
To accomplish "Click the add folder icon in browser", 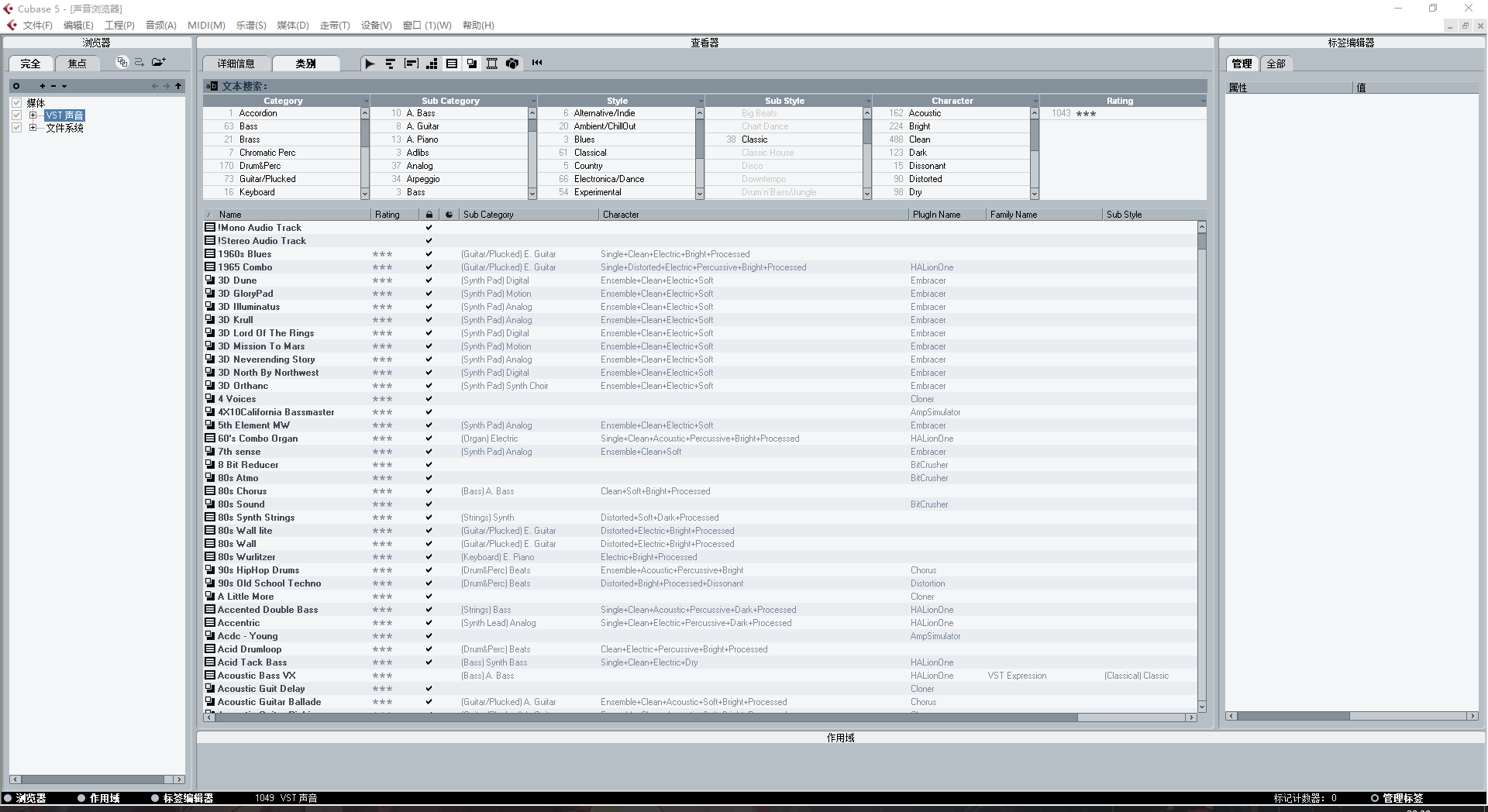I will (x=159, y=62).
